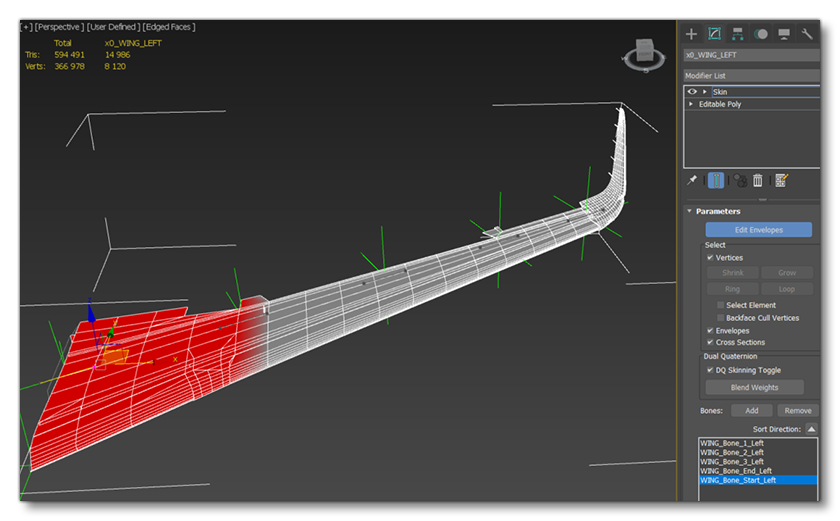840x521 pixels.
Task: Toggle Show End Result icon
Action: pos(716,180)
